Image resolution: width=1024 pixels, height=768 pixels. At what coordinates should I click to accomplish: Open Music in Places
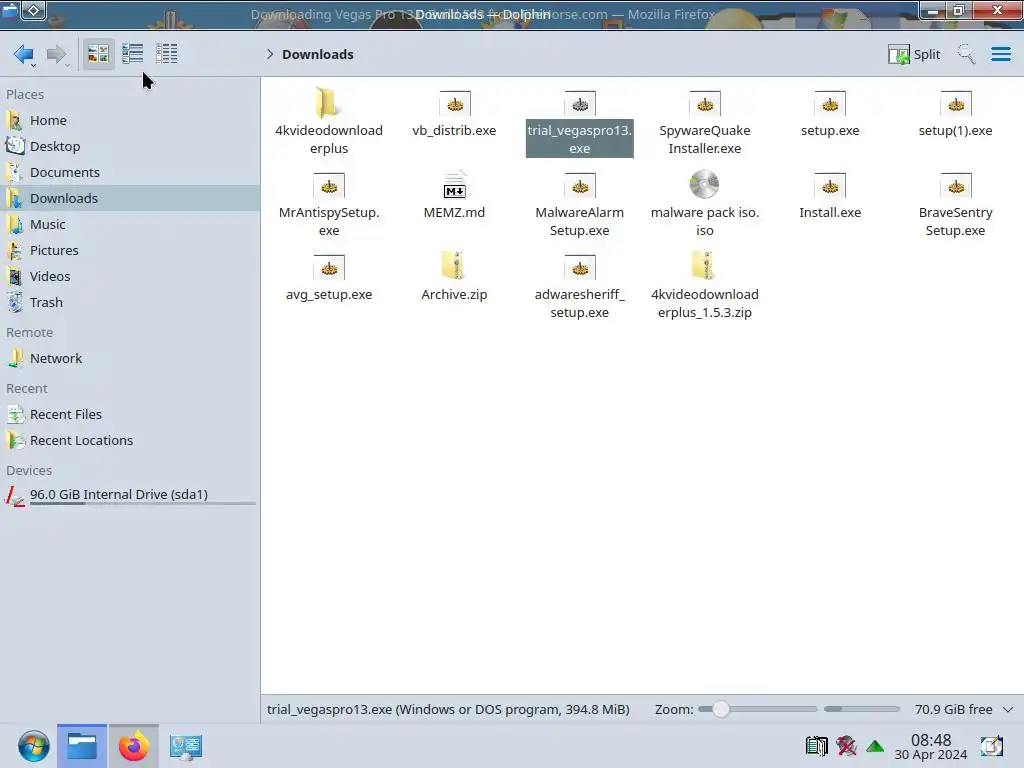click(x=130, y=224)
